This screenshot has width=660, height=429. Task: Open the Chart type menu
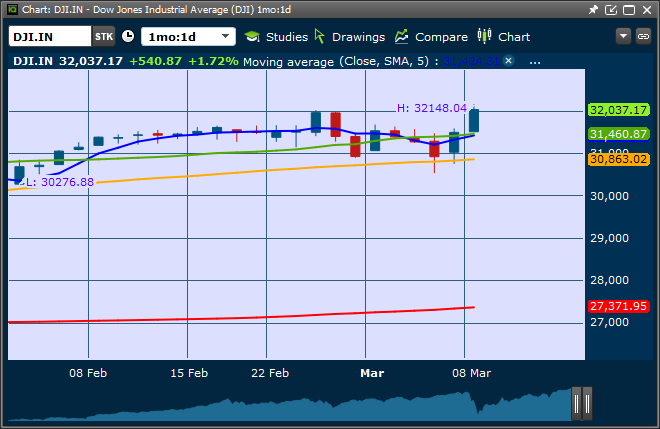point(514,37)
